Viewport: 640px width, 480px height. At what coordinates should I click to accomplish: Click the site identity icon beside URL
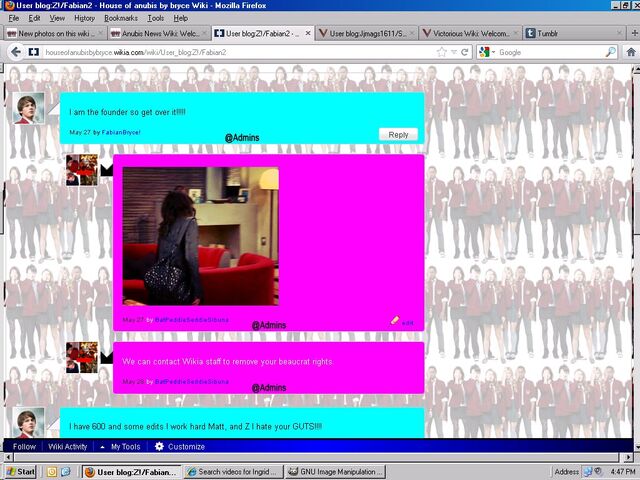33,52
